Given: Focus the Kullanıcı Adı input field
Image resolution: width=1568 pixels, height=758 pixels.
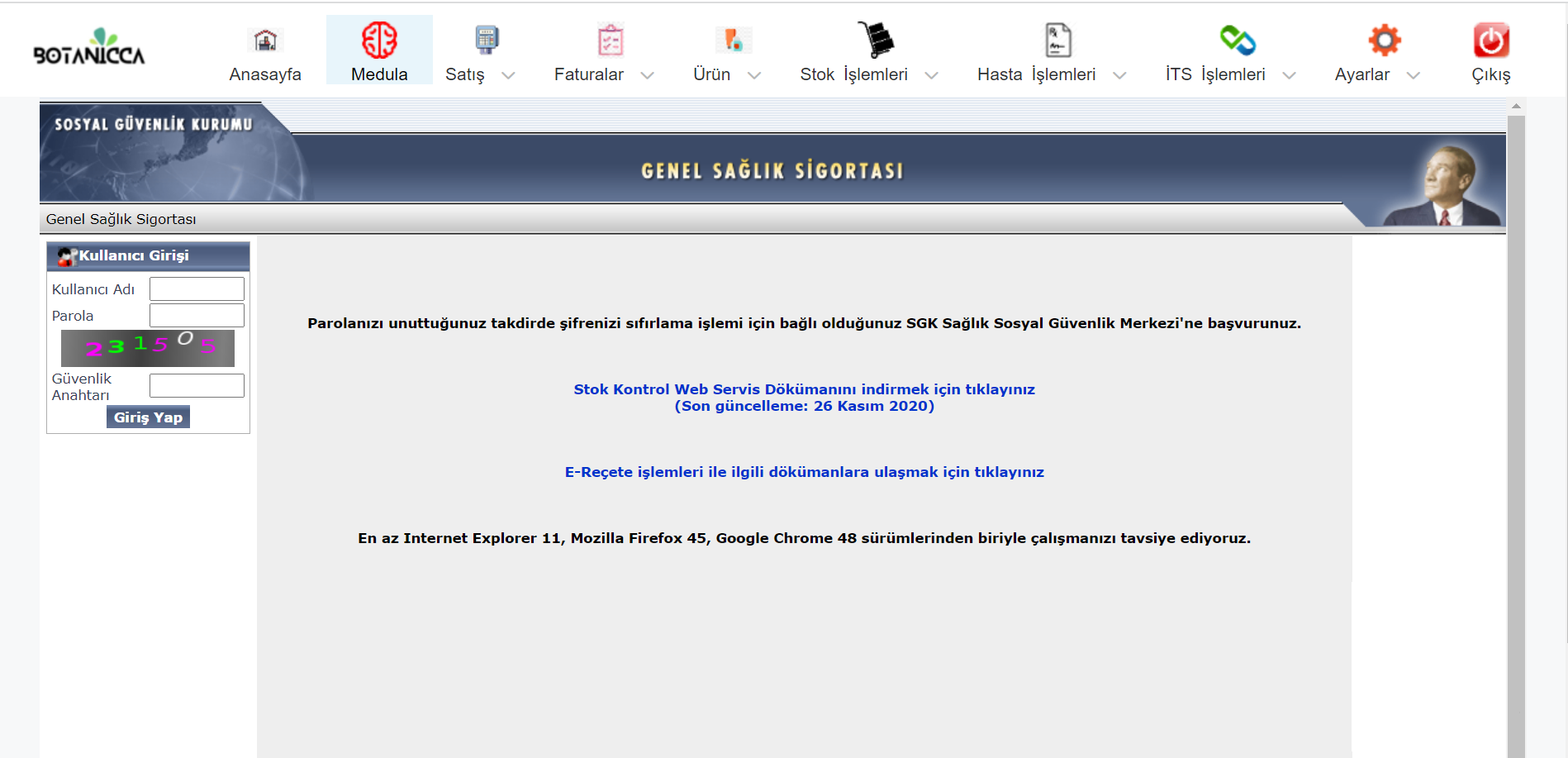Looking at the screenshot, I should (x=197, y=288).
